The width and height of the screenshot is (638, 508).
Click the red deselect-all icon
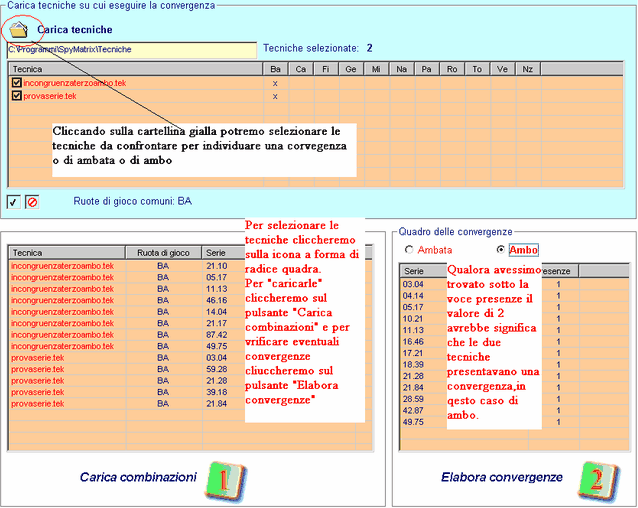pyautogui.click(x=32, y=202)
